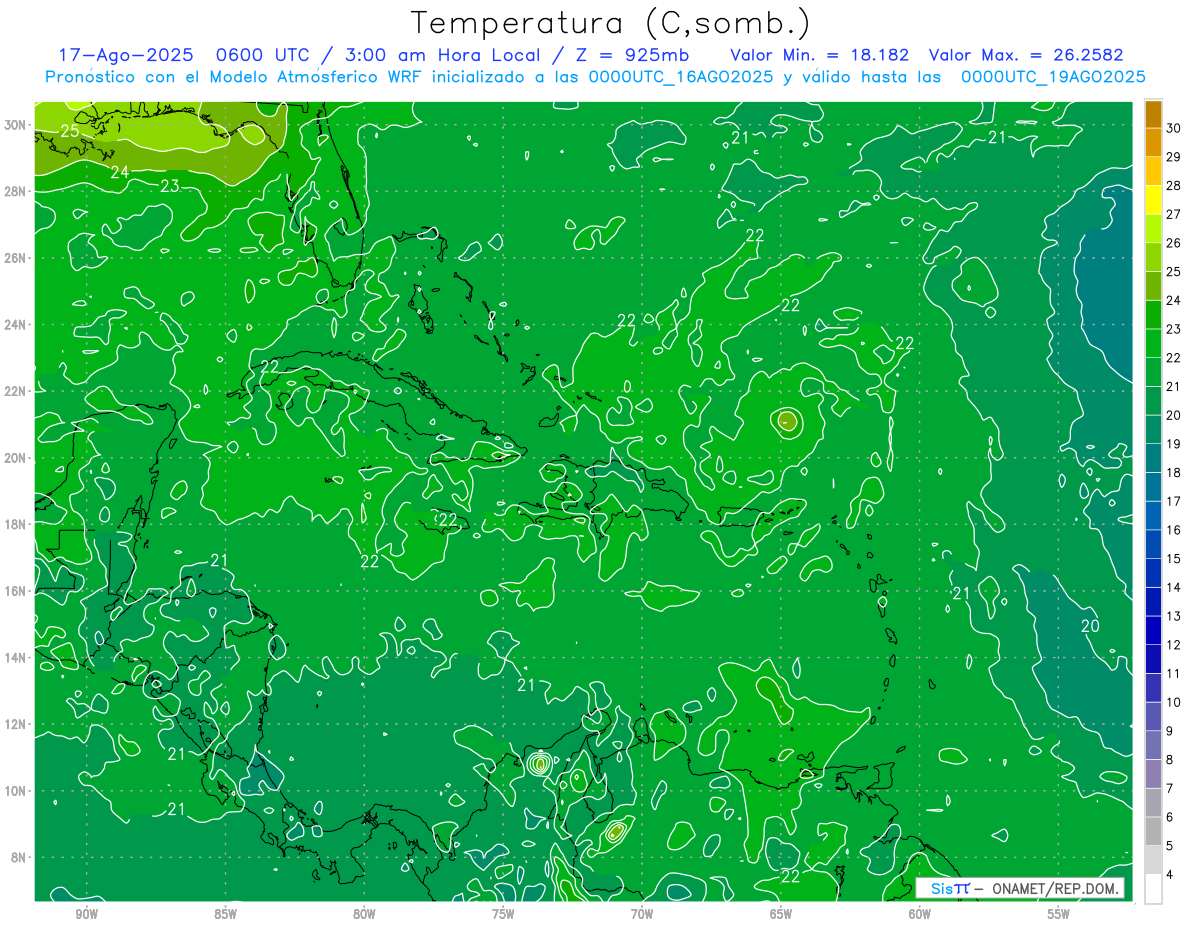Screen dimensions: 1200x927
Task: Click the "Temperatura (C,somb.)" map title
Action: (610, 23)
